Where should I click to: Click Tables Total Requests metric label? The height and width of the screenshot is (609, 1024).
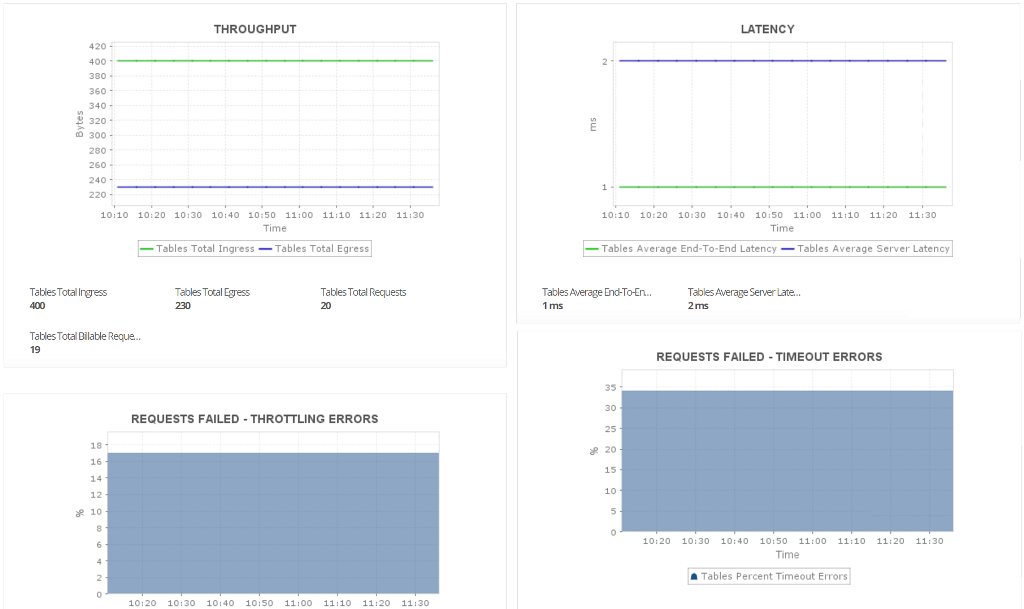tap(363, 292)
